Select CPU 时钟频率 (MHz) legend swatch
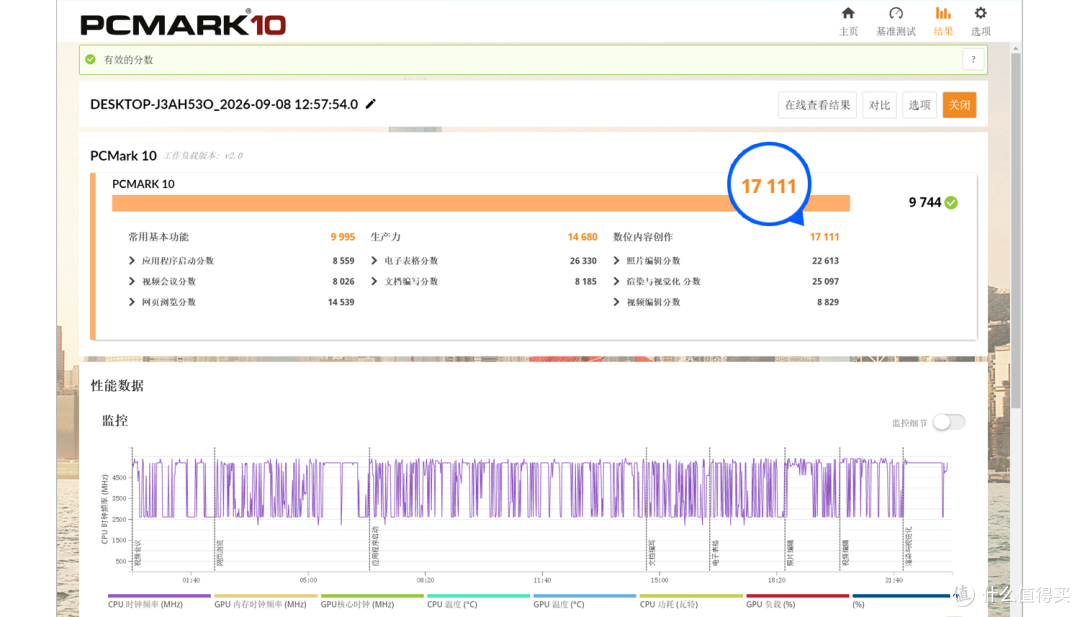Image resolution: width=1080 pixels, height=617 pixels. coord(159,596)
